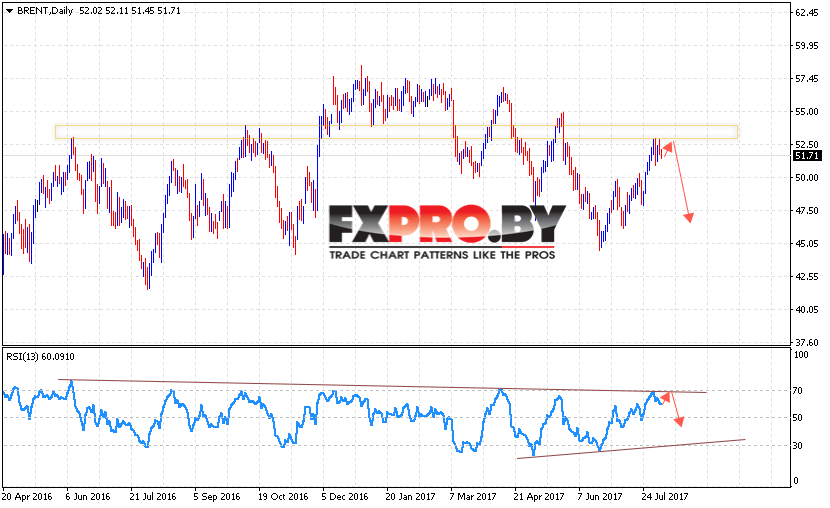Image resolution: width=830 pixels, height=508 pixels.
Task: Select the current price tag 51.71
Action: (807, 156)
